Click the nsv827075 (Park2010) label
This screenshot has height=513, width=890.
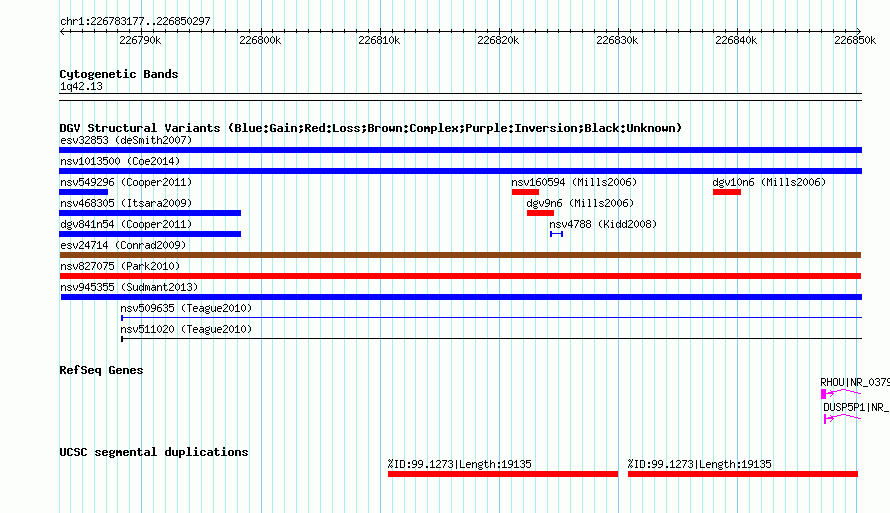(120, 266)
